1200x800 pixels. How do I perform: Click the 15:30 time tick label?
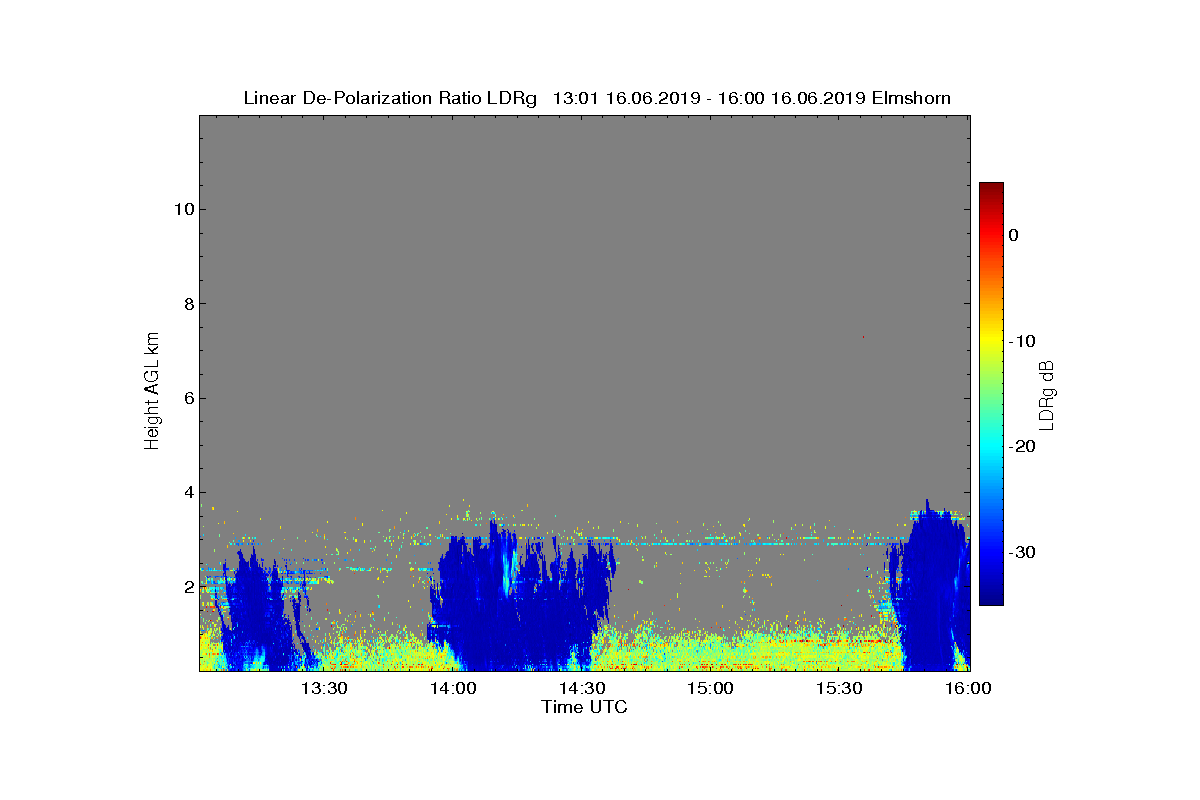point(840,688)
